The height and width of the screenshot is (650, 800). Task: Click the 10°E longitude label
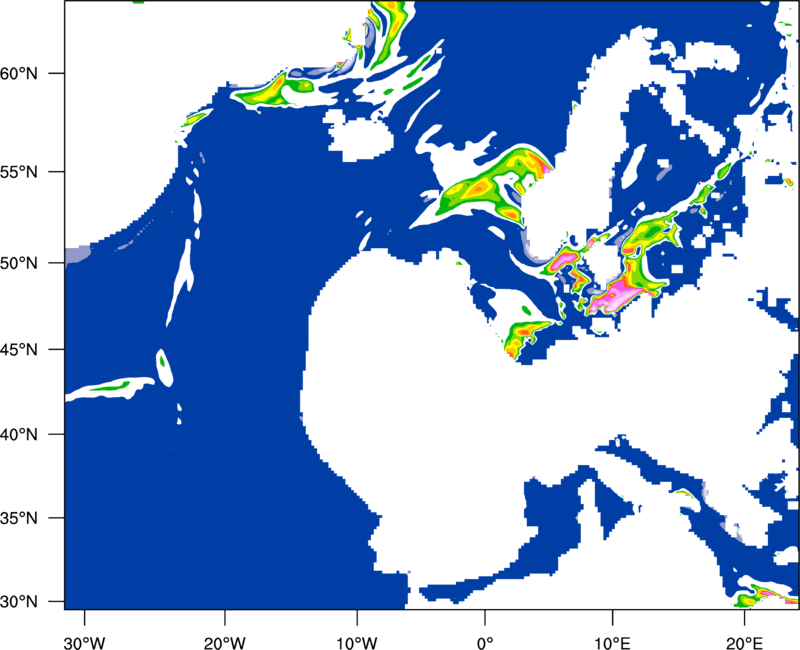point(612,643)
